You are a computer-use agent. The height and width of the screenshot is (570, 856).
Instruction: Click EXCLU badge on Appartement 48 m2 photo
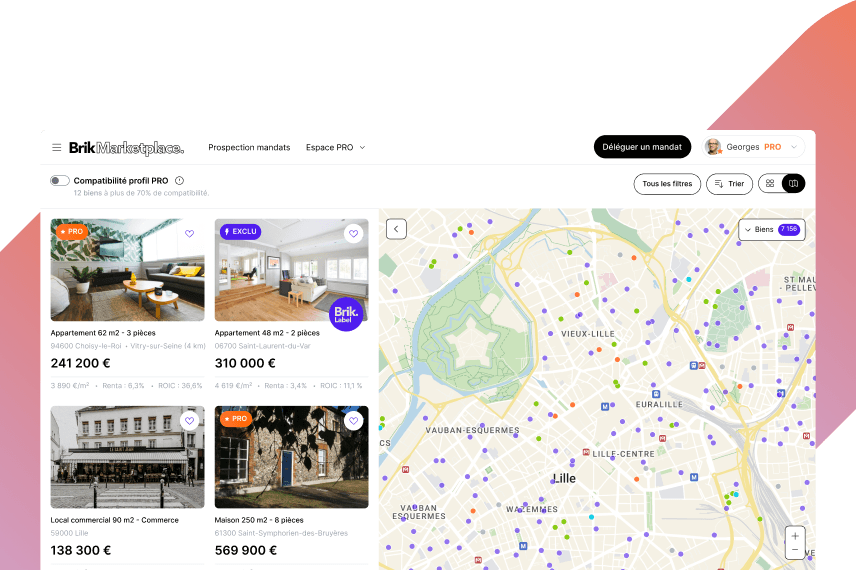tap(241, 231)
